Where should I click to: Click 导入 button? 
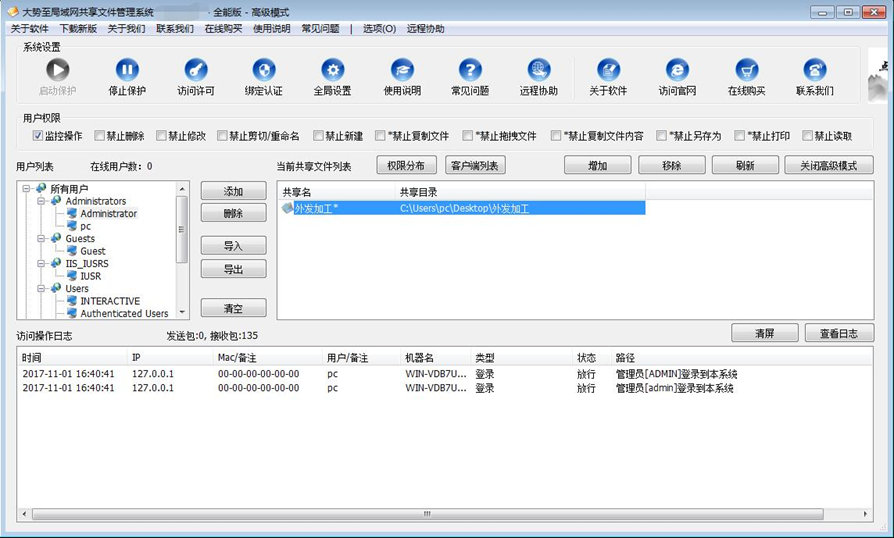tap(233, 246)
